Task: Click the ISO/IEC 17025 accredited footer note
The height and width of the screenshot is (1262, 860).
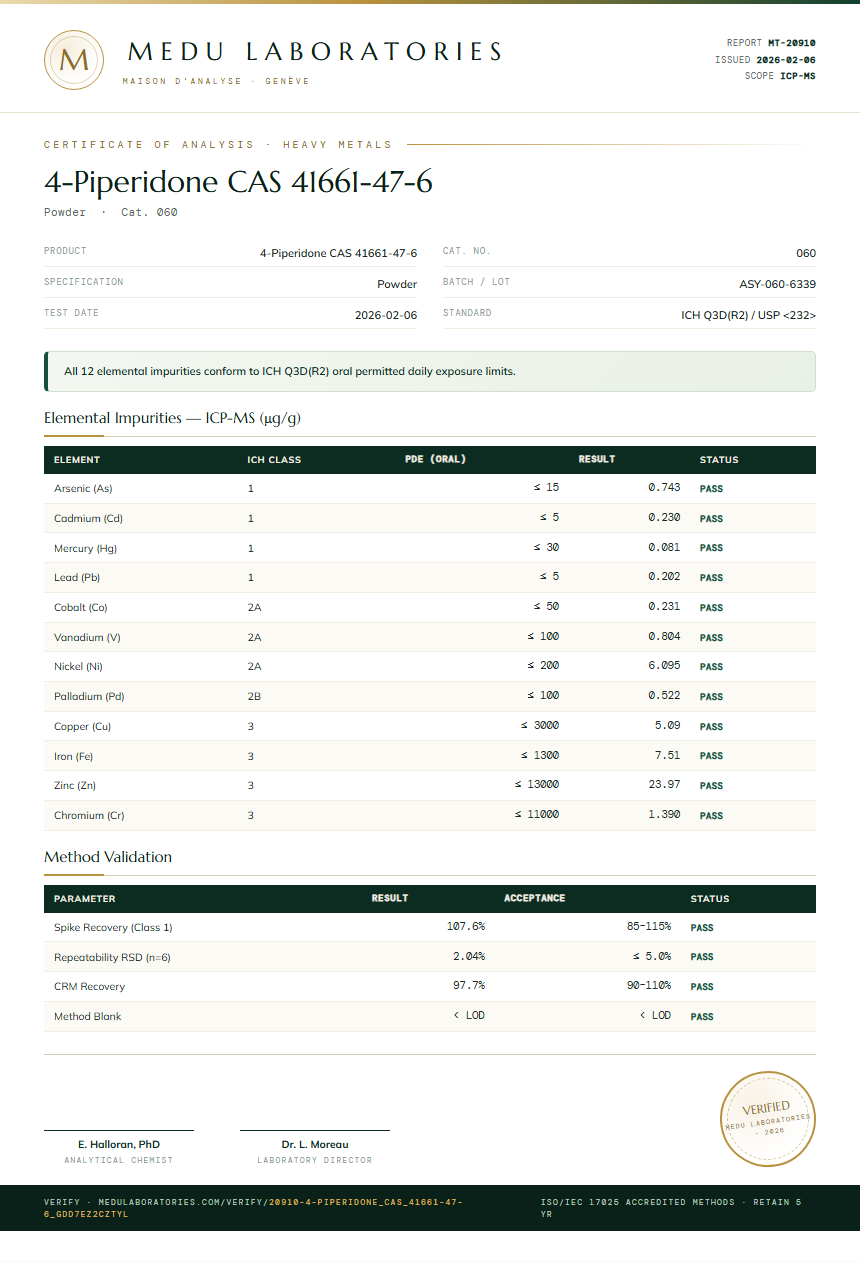Action: coord(671,1207)
